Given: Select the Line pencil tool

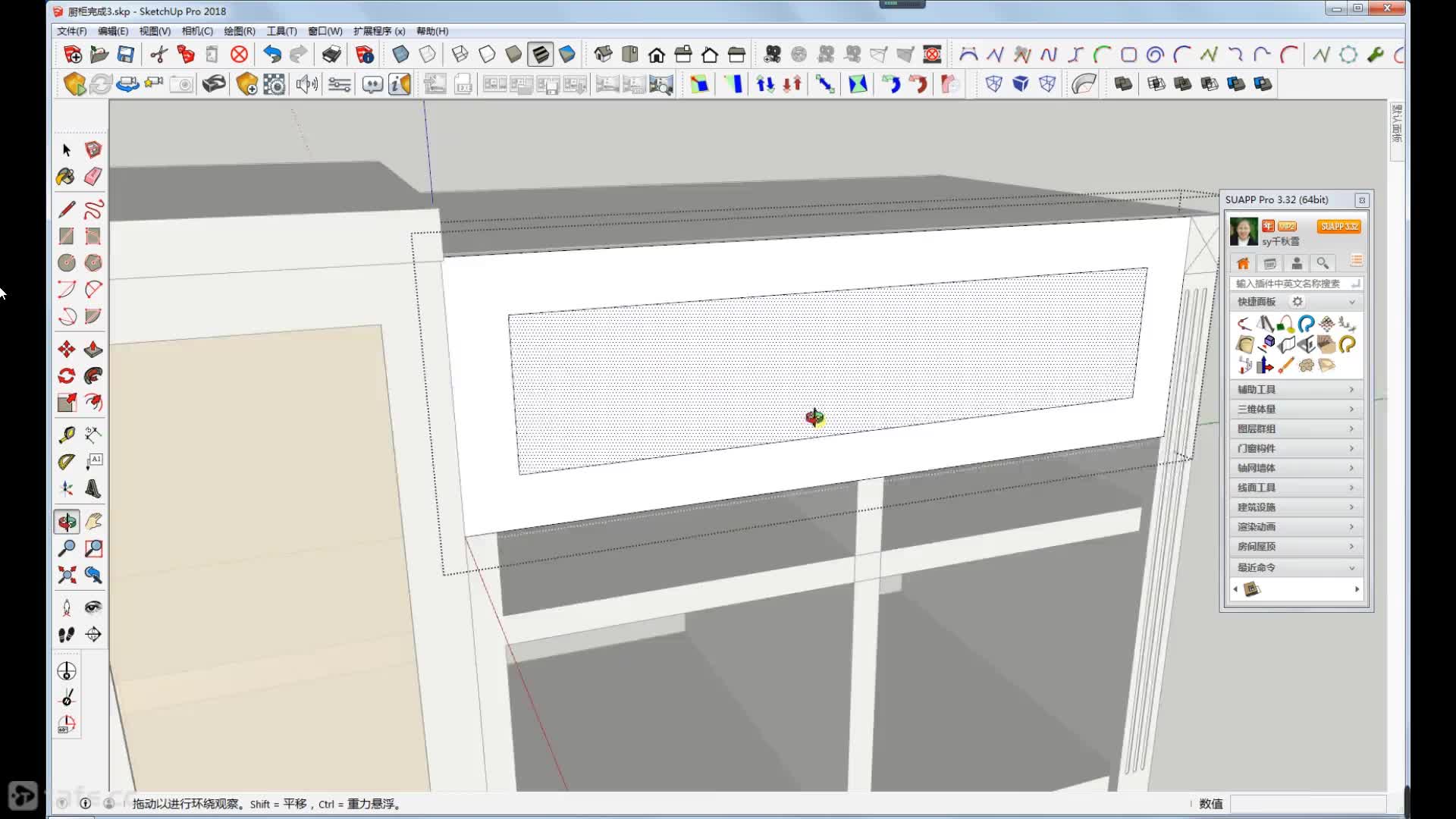Looking at the screenshot, I should coord(67,209).
